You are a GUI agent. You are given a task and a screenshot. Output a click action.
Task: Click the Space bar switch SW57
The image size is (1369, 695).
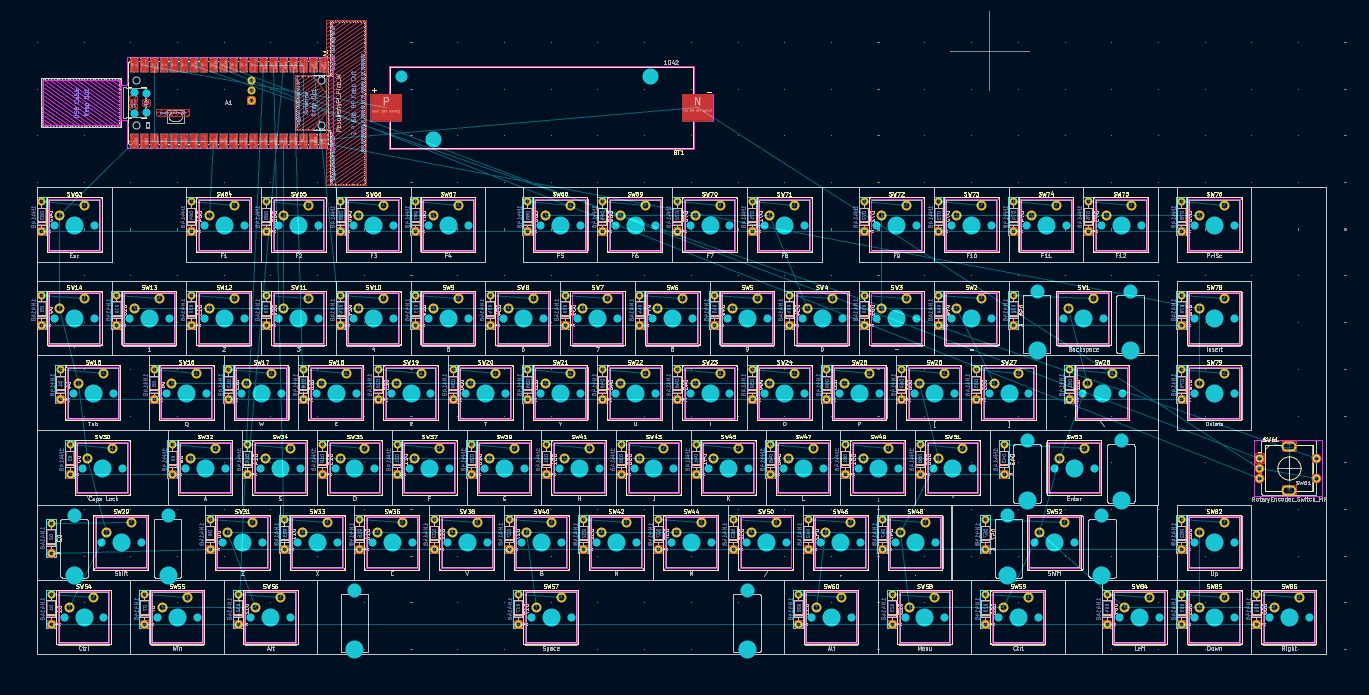point(550,615)
